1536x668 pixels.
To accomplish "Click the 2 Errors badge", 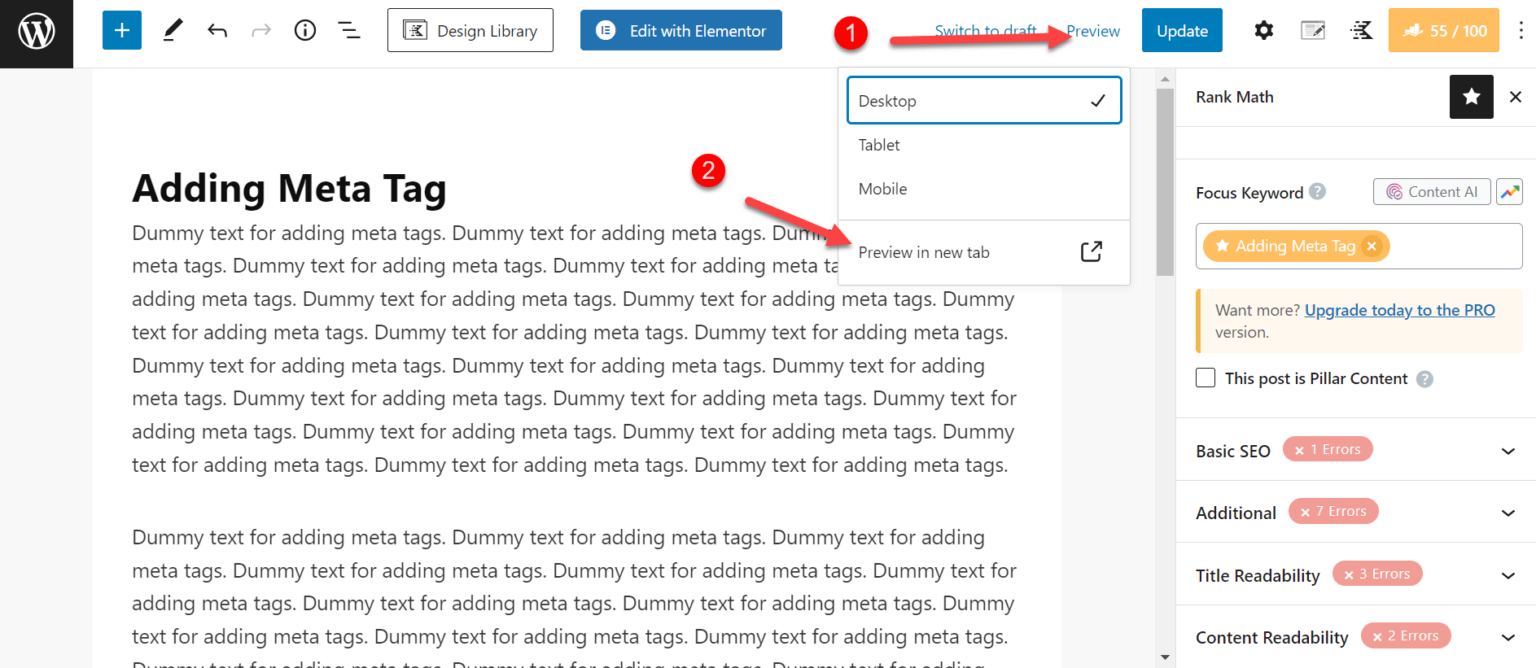I will tap(1406, 636).
